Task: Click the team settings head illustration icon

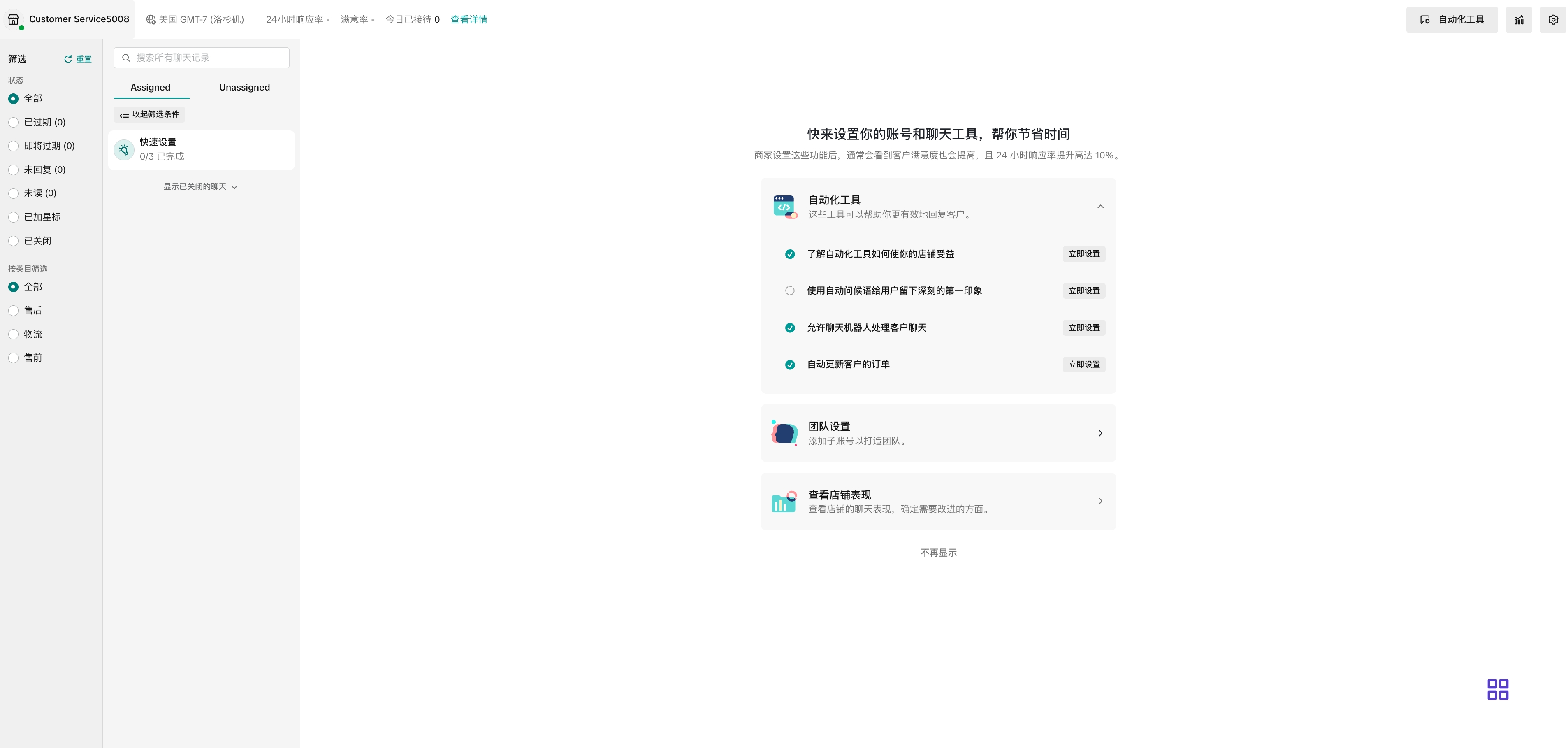Action: [784, 433]
